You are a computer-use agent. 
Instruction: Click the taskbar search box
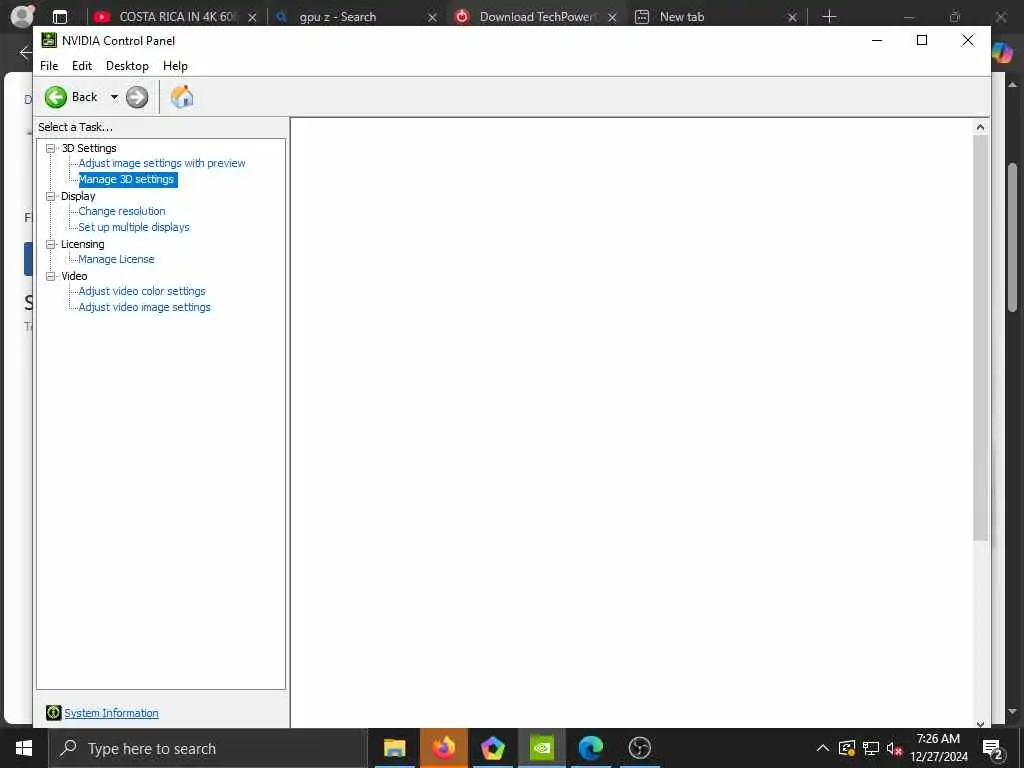[x=208, y=748]
